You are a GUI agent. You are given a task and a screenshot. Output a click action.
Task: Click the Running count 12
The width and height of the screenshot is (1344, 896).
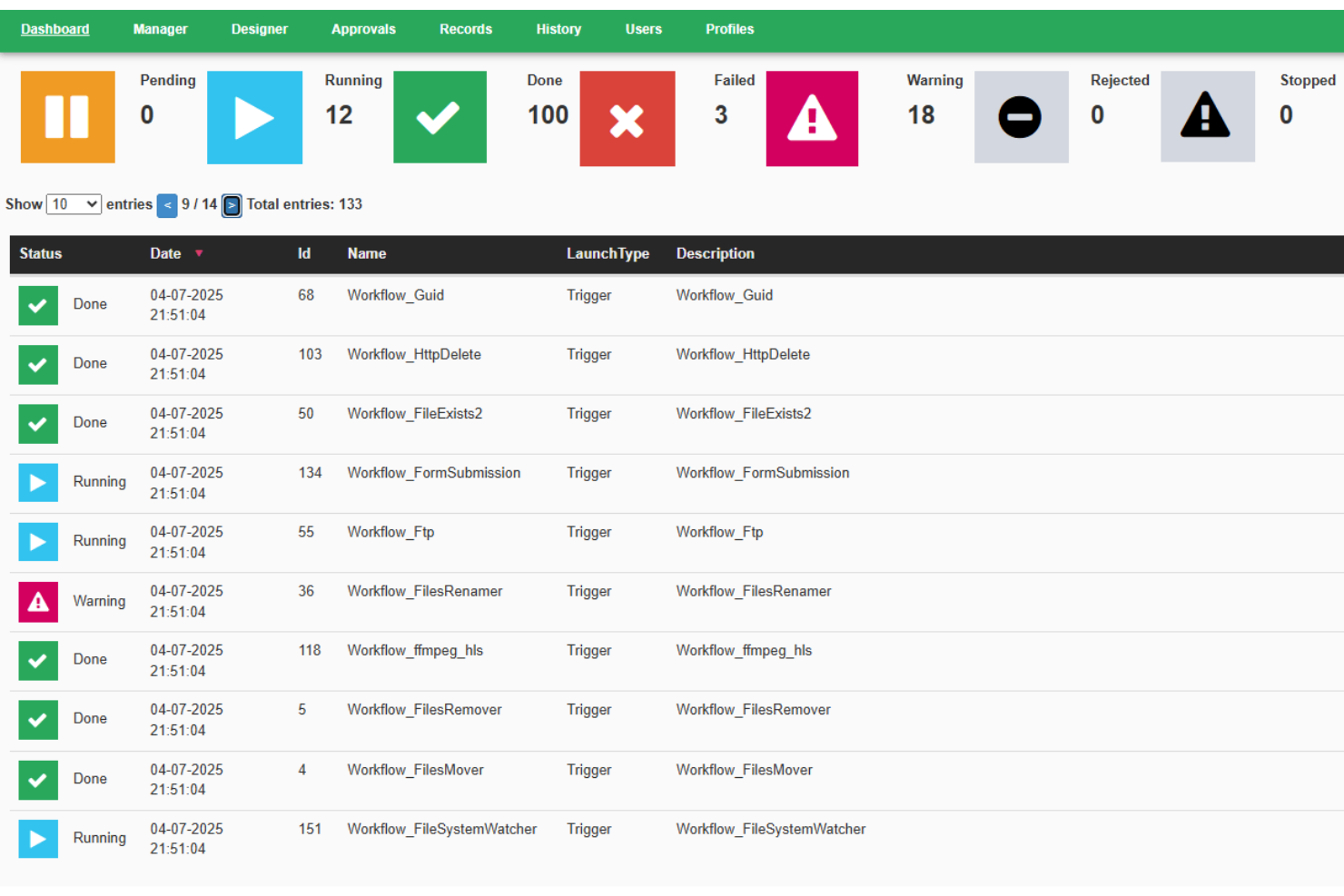(x=339, y=115)
